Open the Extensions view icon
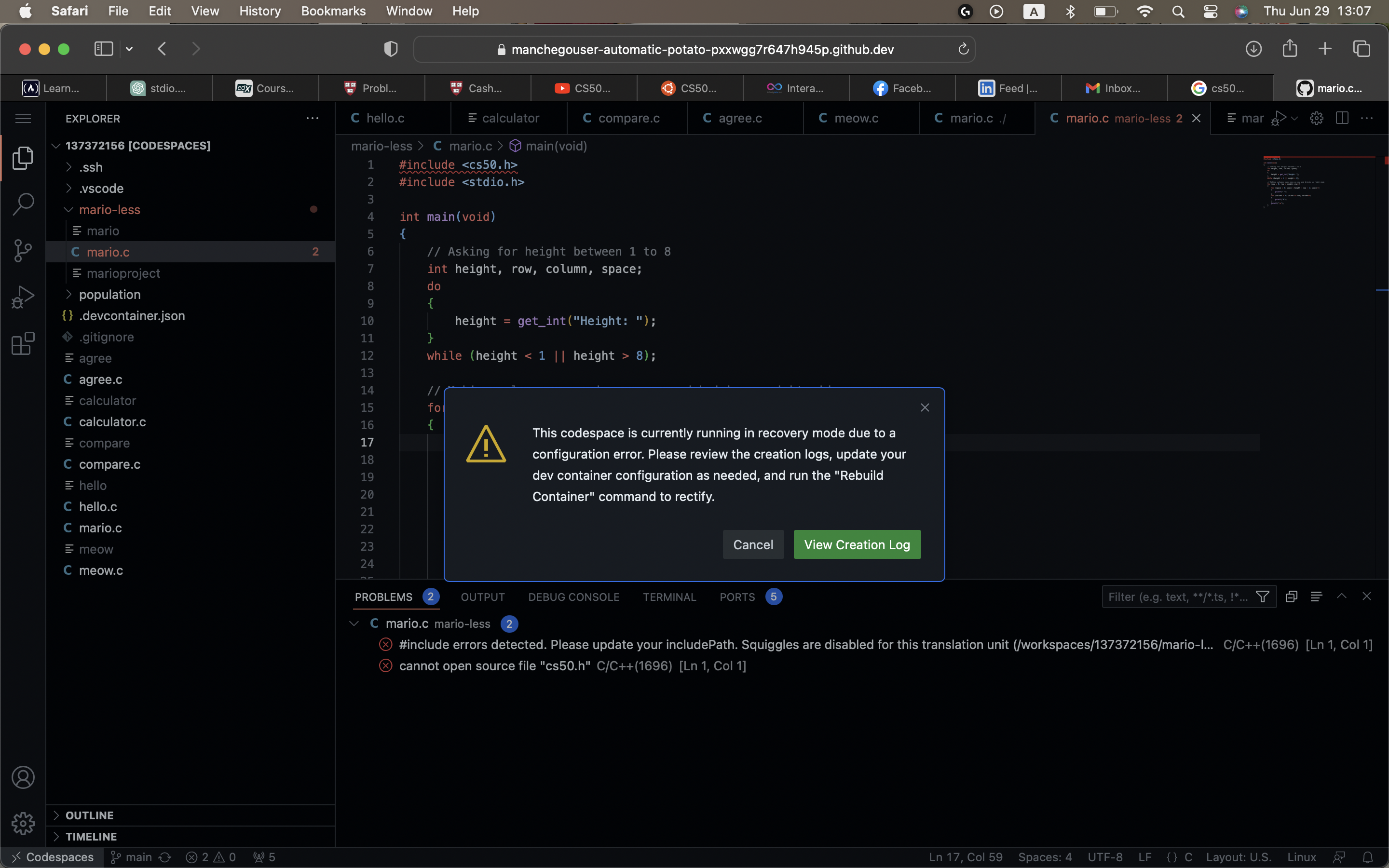This screenshot has width=1389, height=868. click(x=23, y=343)
